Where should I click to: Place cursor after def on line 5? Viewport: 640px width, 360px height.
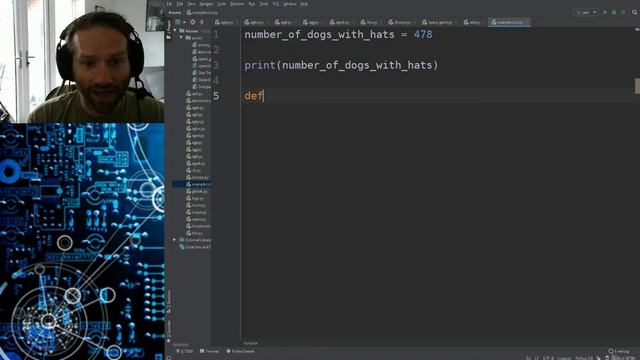tap(264, 96)
